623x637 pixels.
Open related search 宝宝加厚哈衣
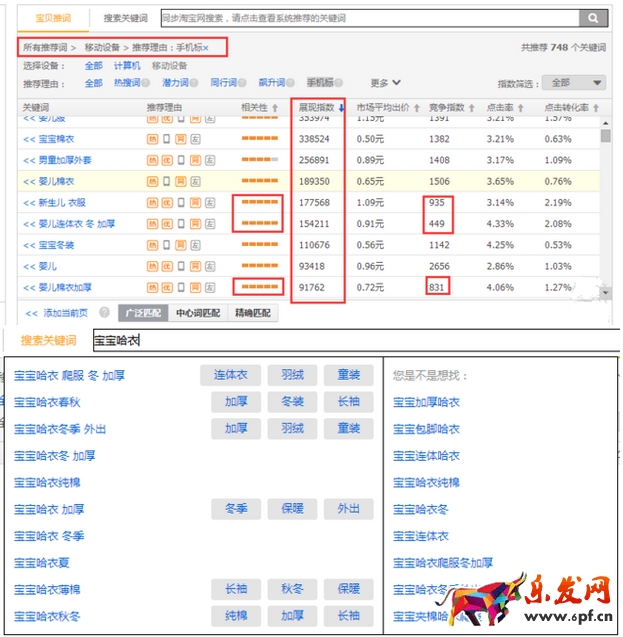tap(426, 402)
